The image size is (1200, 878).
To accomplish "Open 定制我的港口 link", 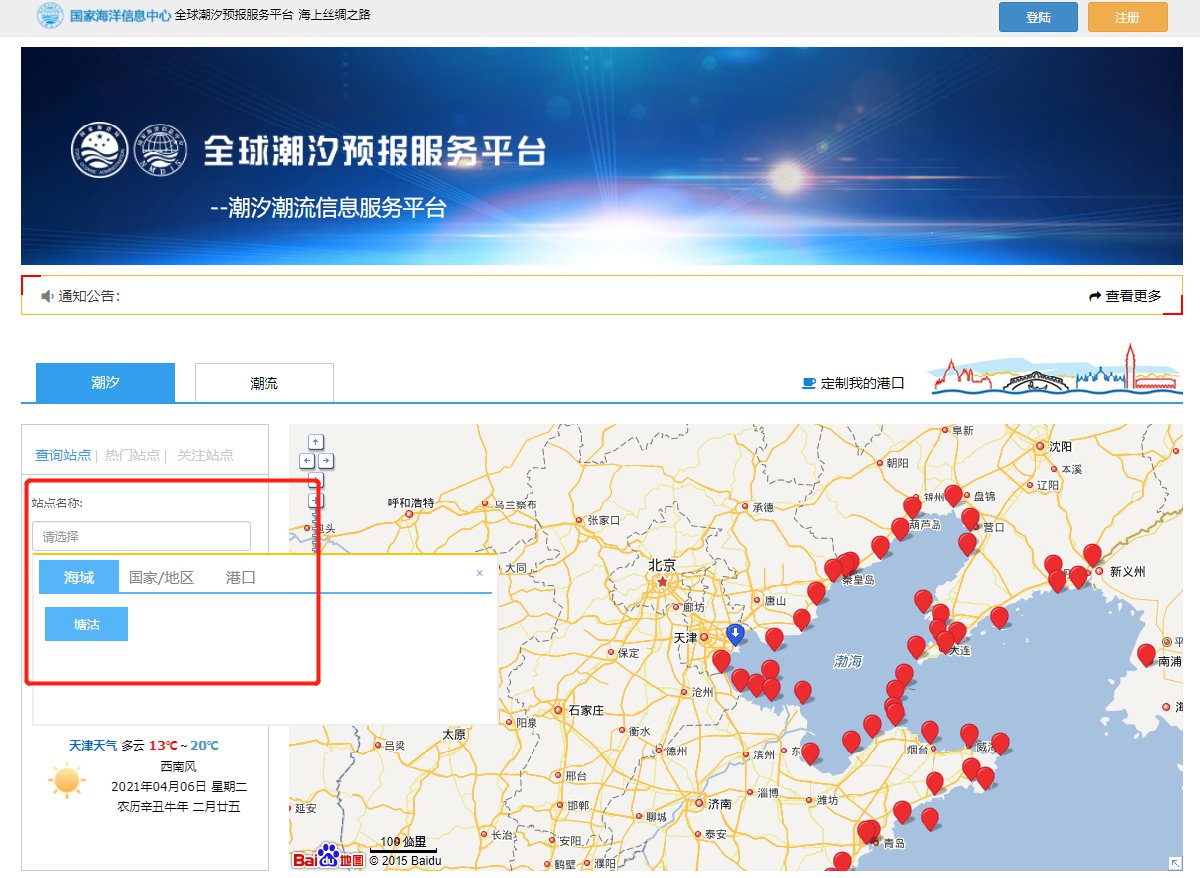I will pyautogui.click(x=862, y=383).
